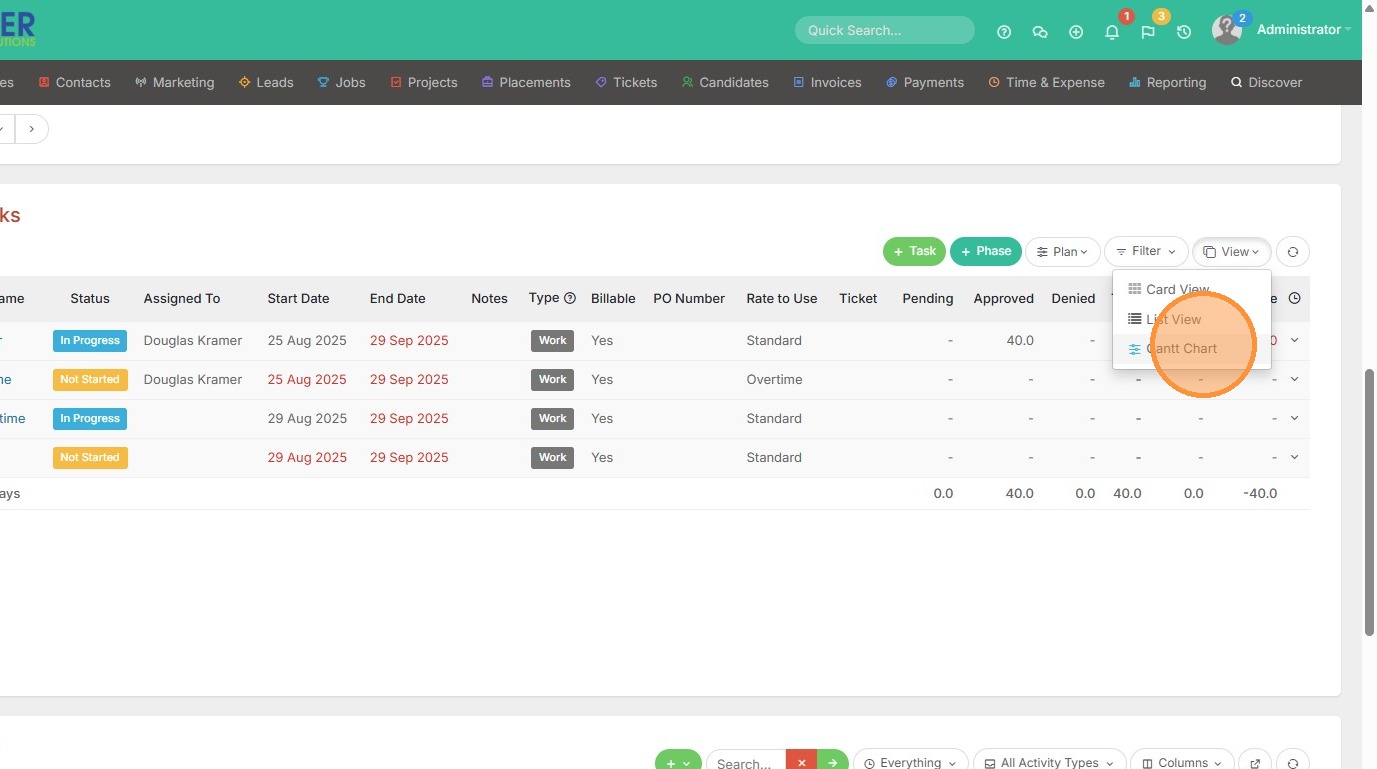This screenshot has height=769, width=1377.
Task: Open Time & Expense
Action: click(x=1047, y=82)
